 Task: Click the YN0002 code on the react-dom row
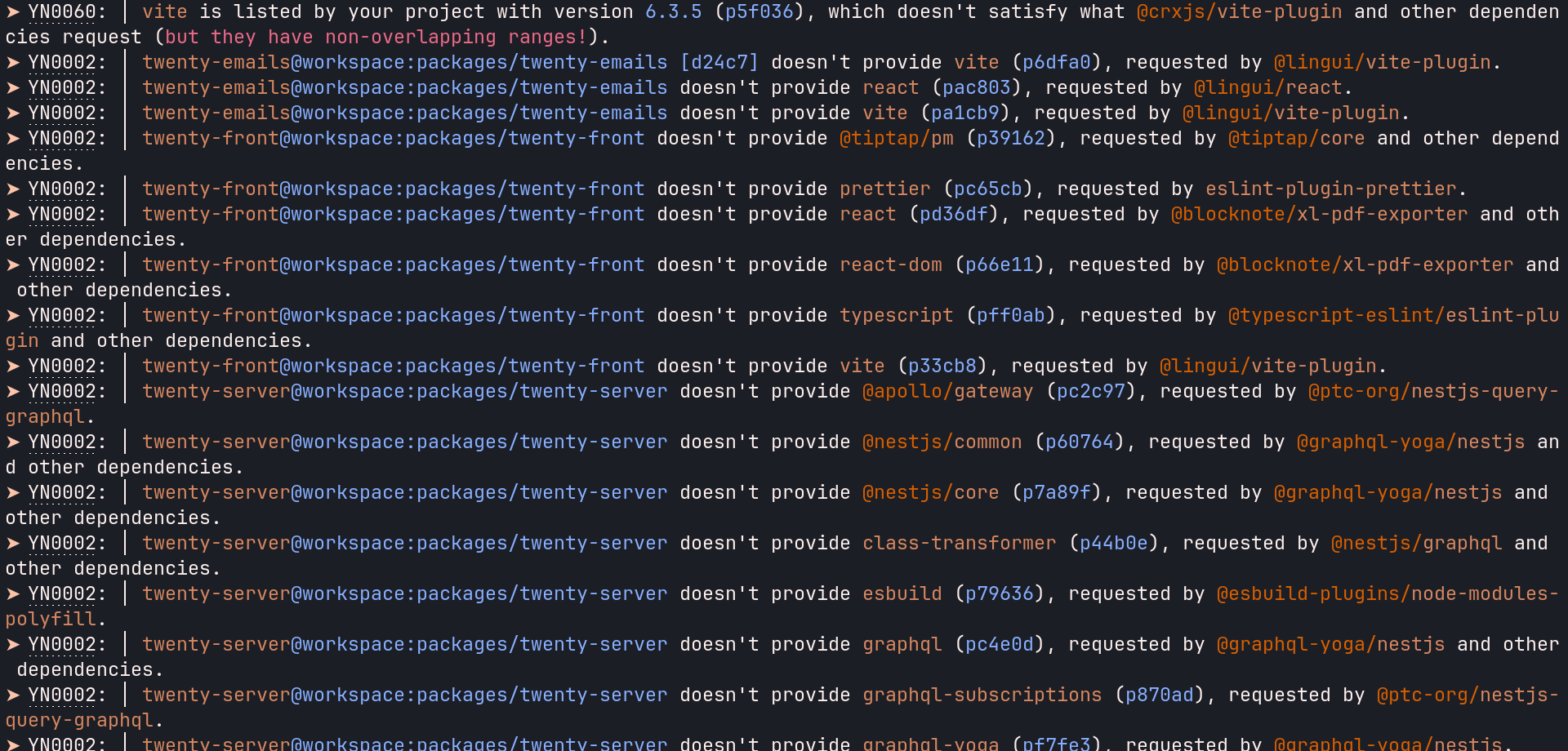[x=61, y=265]
